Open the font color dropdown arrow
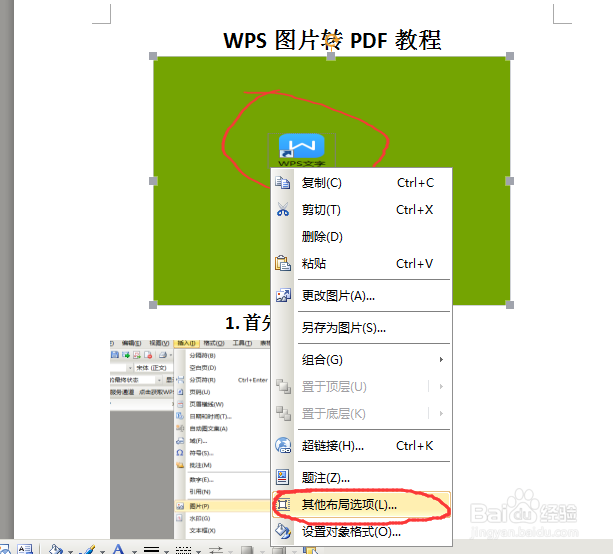613x554 pixels. (134, 551)
